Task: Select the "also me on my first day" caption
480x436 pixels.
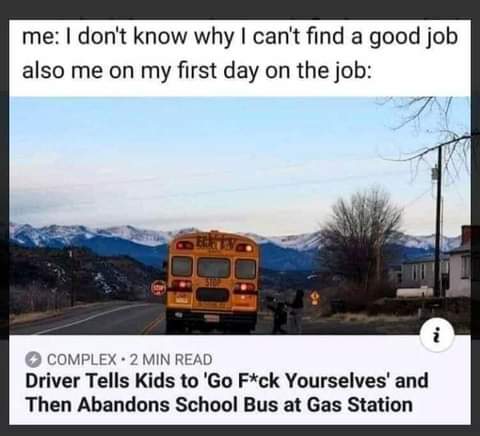Action: tap(197, 71)
